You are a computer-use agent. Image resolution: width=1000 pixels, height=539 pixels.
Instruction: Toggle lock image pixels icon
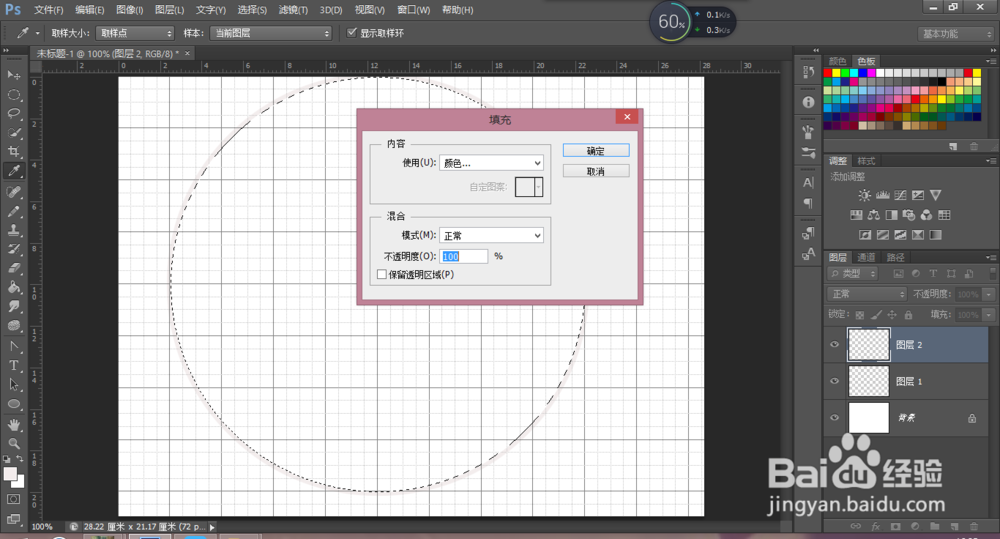click(876, 314)
